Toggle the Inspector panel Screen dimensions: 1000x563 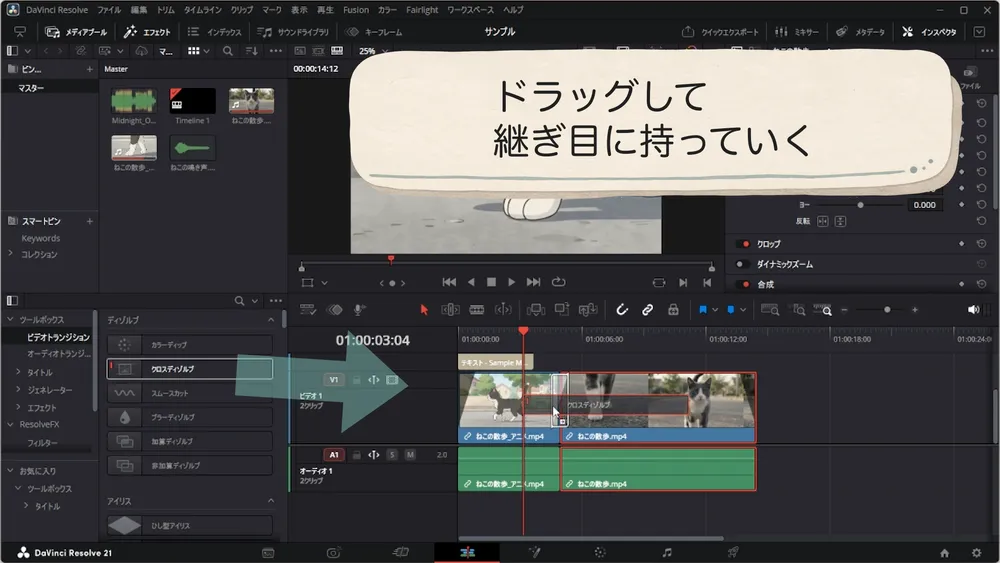tap(929, 32)
